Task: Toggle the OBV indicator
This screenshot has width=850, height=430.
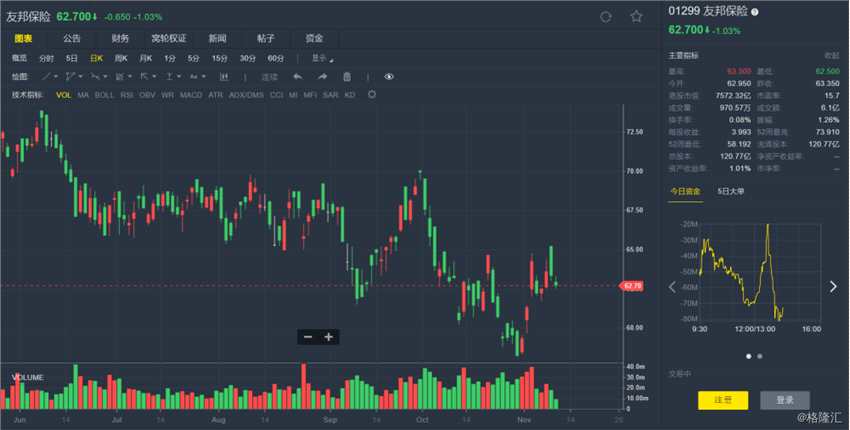Action: [147, 95]
